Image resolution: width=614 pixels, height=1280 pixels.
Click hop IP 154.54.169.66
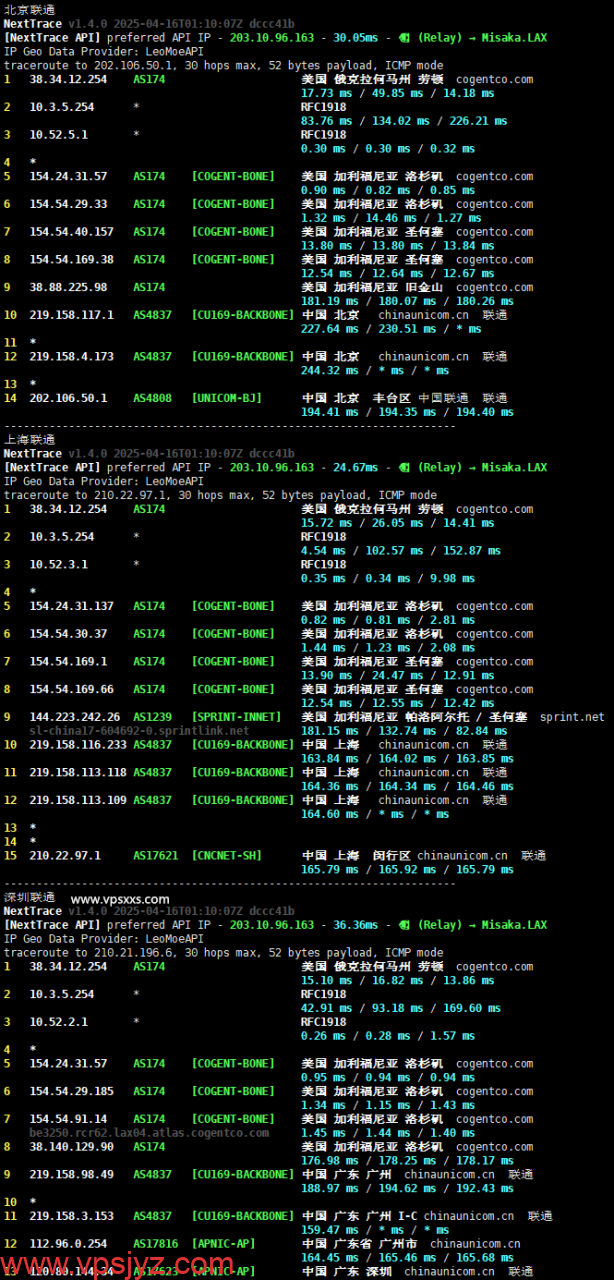pyautogui.click(x=72, y=689)
